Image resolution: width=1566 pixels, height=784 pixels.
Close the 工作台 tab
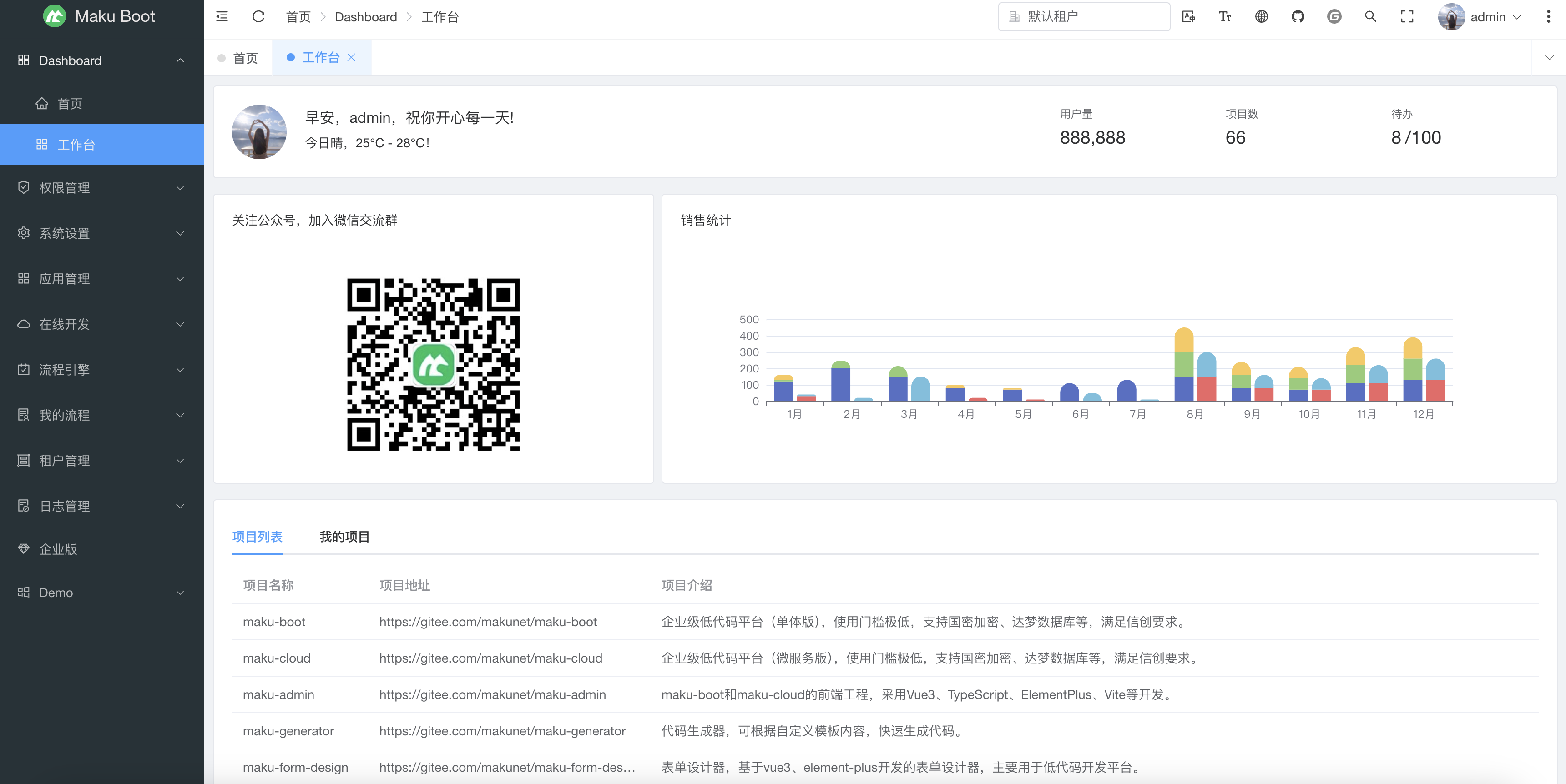click(x=351, y=57)
